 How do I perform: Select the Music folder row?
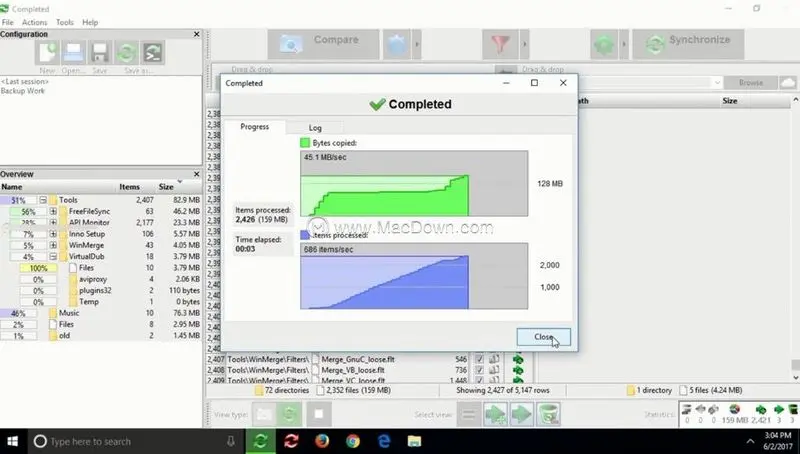click(101, 313)
